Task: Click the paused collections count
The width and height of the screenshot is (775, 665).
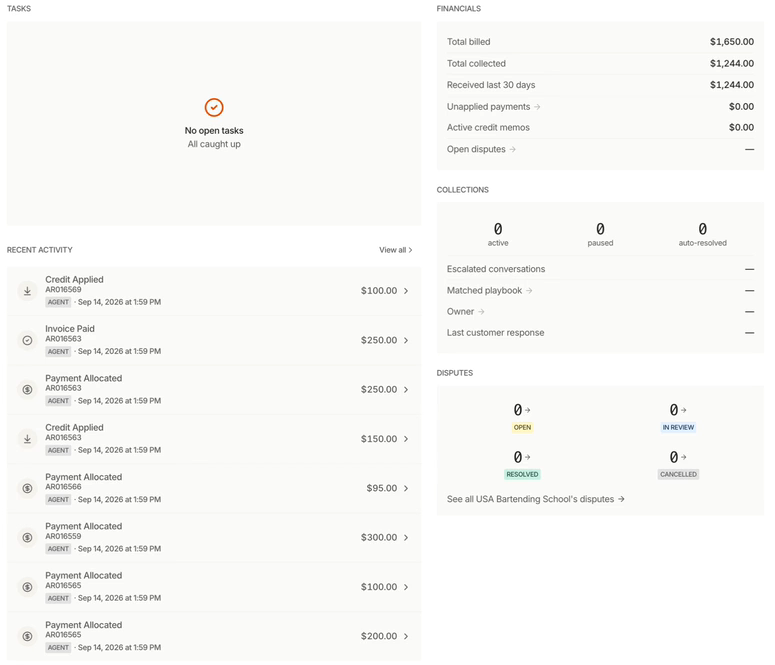Action: point(600,229)
